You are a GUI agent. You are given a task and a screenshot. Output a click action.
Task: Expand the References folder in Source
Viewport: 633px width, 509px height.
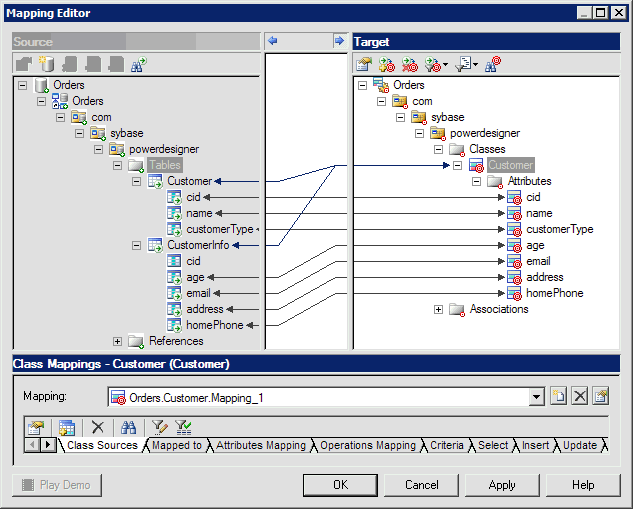(x=117, y=341)
